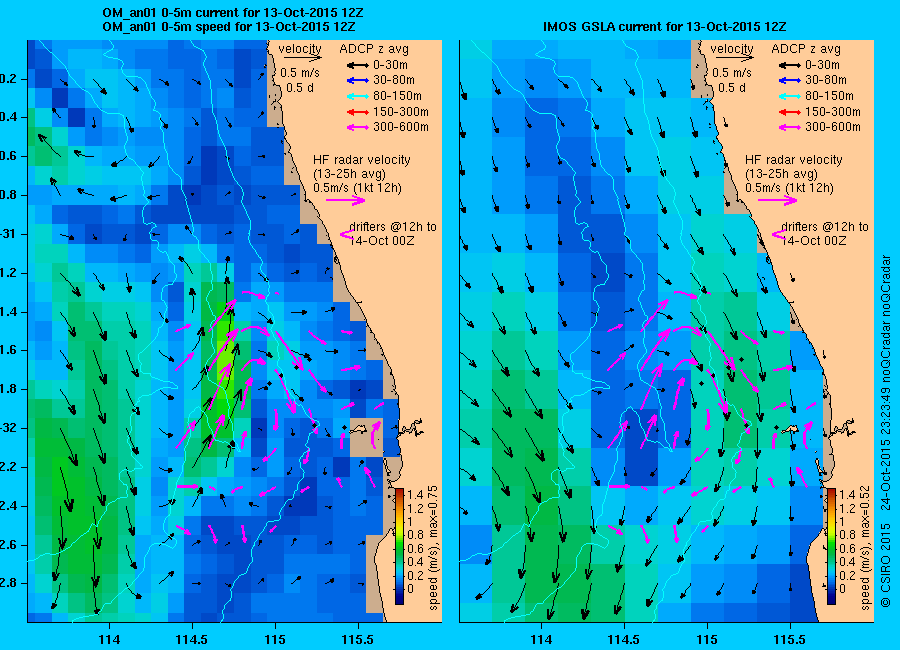Click the '1.4' tick on OM_an01 color bar
The width and height of the screenshot is (900, 650).
(x=414, y=494)
